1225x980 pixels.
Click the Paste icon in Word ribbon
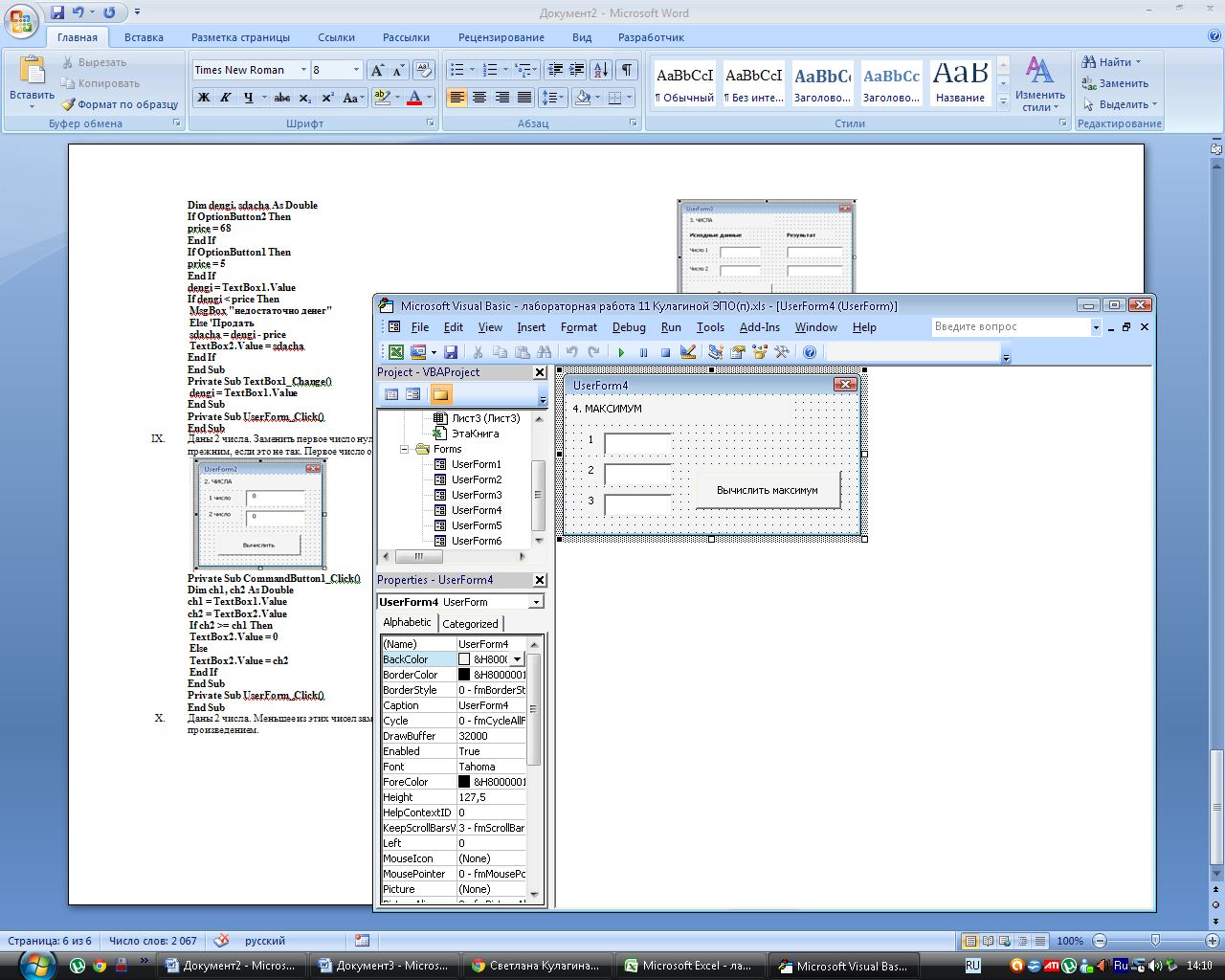[33, 72]
